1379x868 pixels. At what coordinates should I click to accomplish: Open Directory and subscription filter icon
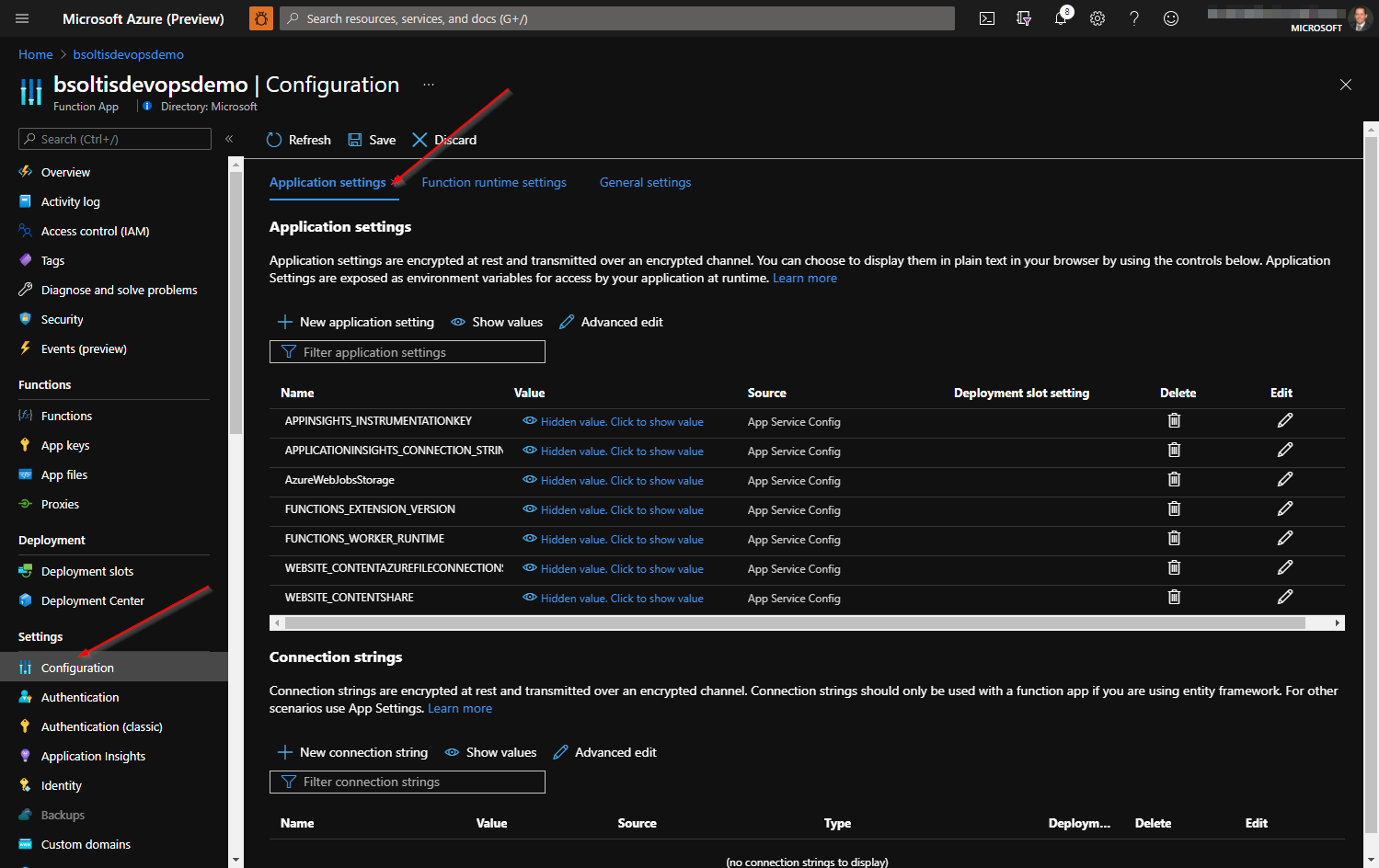(x=1024, y=18)
